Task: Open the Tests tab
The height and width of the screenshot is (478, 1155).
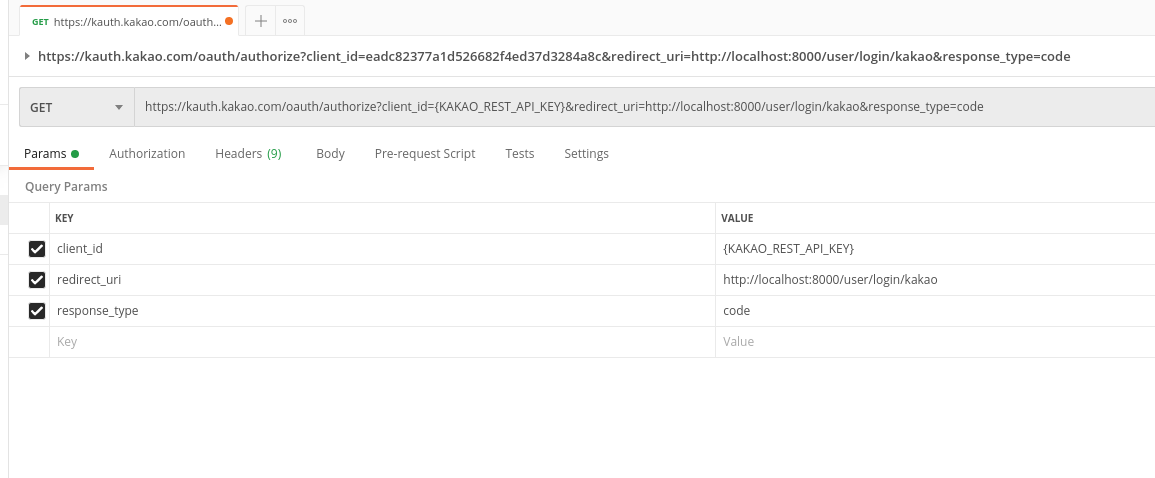Action: point(520,154)
